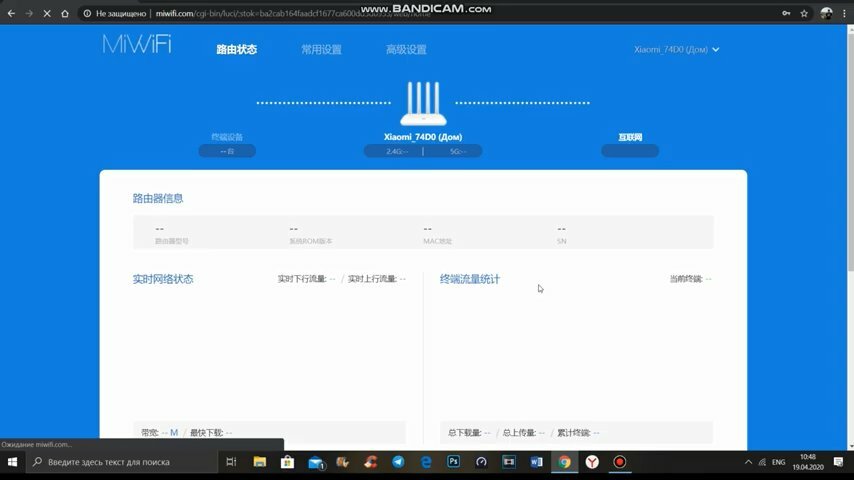Click the browser Forward arrow

(29, 14)
